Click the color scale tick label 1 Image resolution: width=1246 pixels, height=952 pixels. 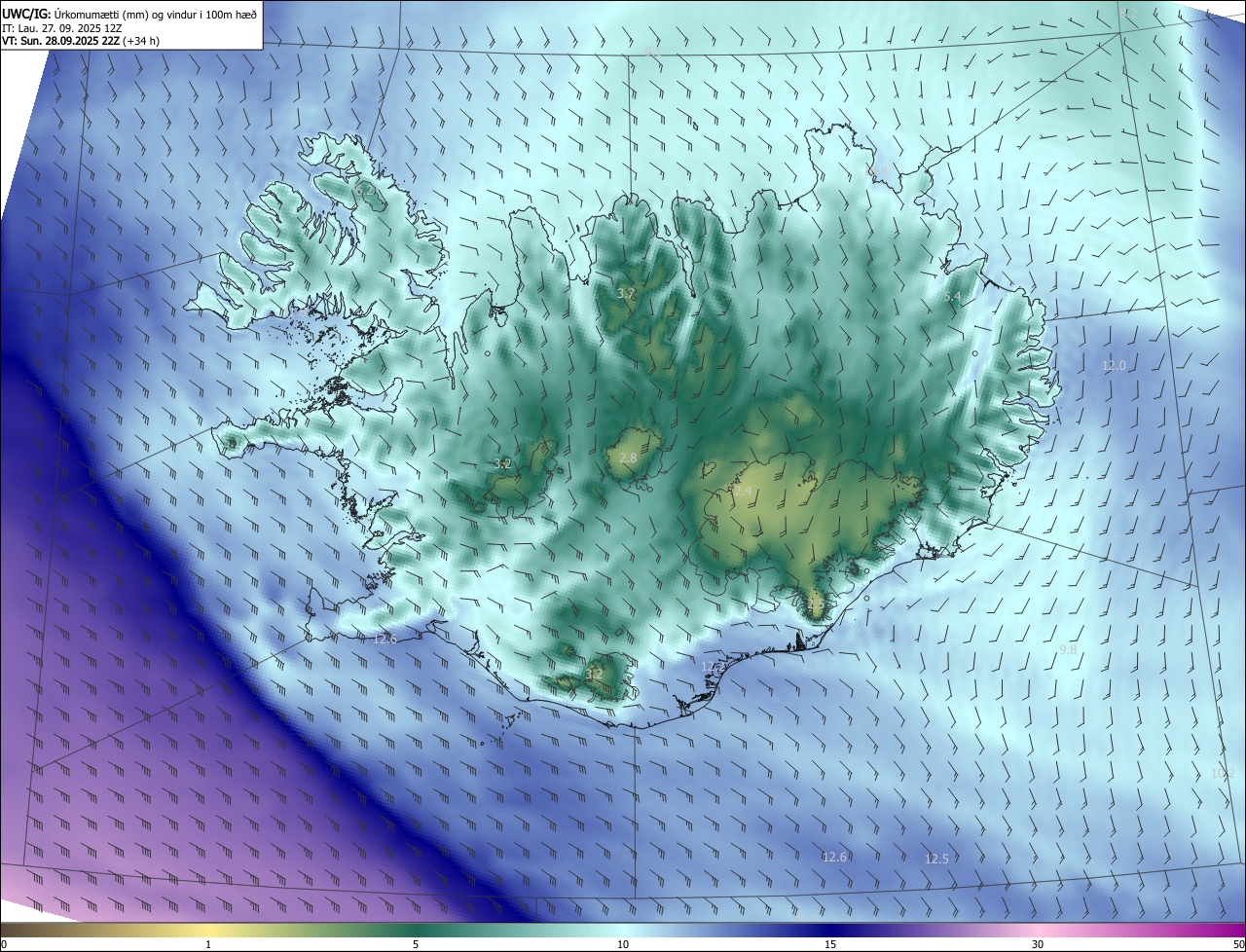pyautogui.click(x=208, y=944)
